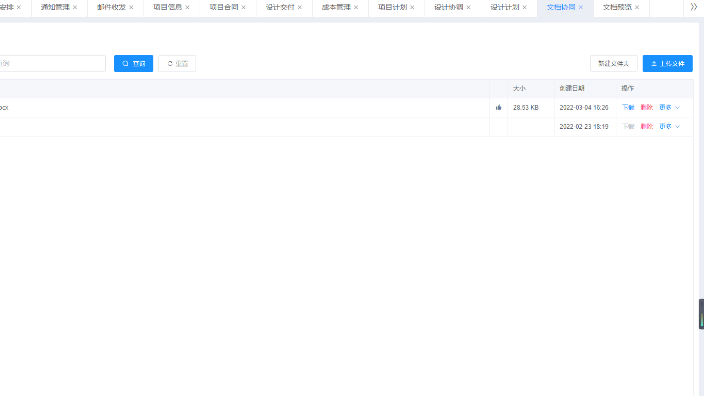
Task: Close the 设计协调 tab
Action: pyautogui.click(x=468, y=7)
